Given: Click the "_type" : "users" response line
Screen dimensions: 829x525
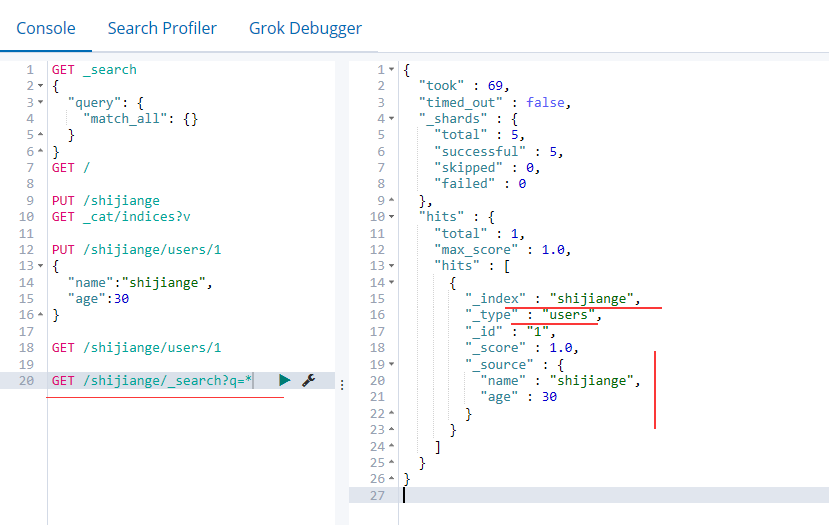Looking at the screenshot, I should [x=533, y=315].
